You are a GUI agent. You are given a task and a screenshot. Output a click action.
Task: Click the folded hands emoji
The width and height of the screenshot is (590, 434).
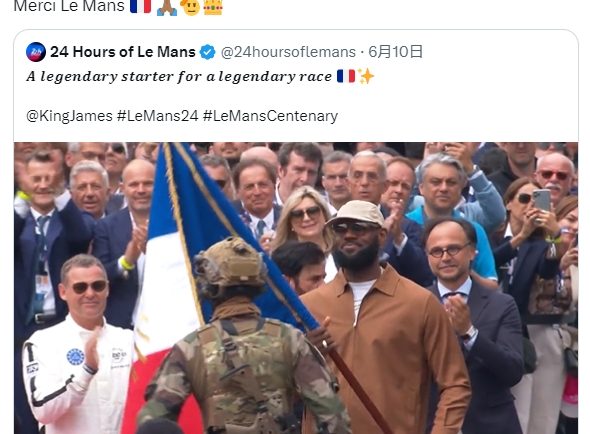(x=167, y=7)
